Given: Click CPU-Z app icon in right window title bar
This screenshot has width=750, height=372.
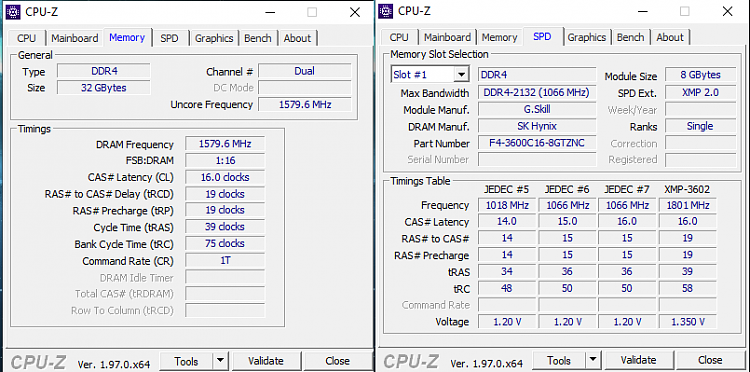Looking at the screenshot, I should click(386, 11).
